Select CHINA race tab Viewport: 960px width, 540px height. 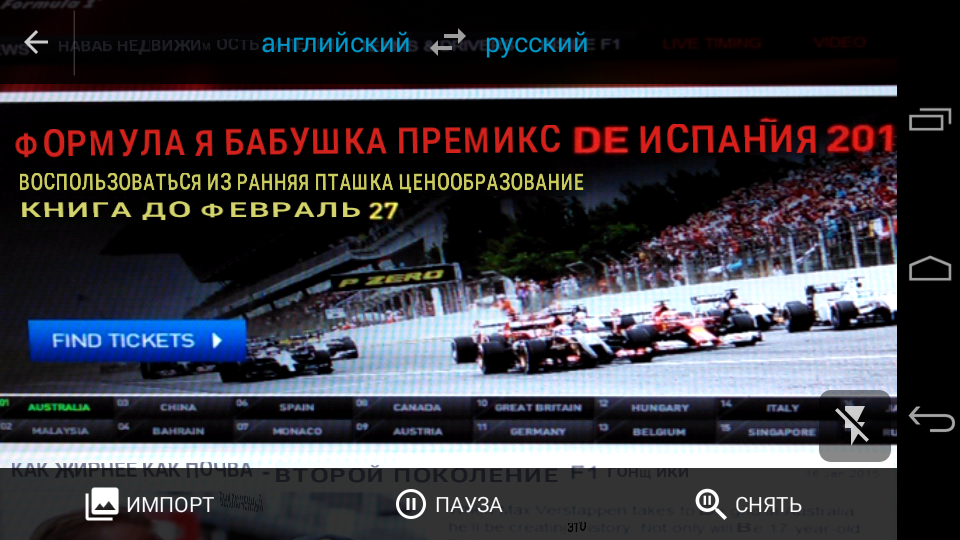[178, 407]
